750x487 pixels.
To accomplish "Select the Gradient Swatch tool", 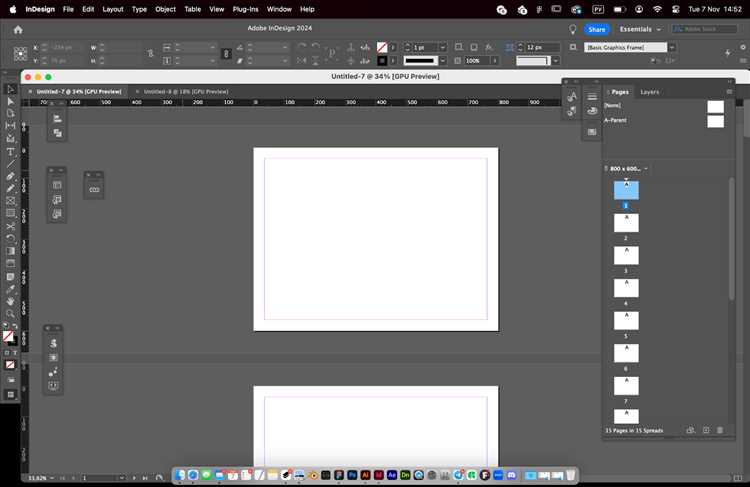I will (x=11, y=251).
